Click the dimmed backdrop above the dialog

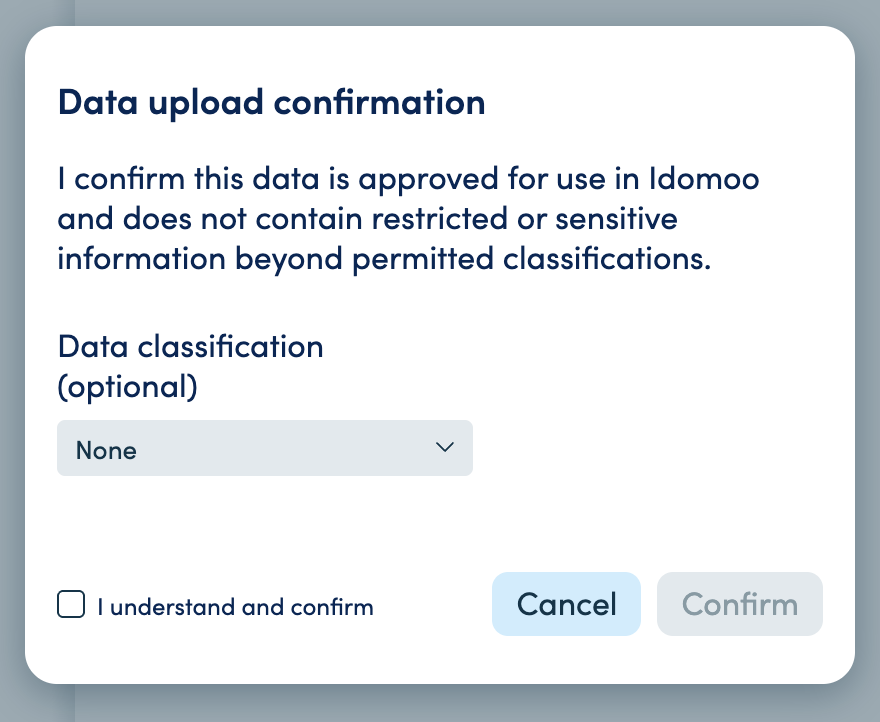(x=440, y=12)
